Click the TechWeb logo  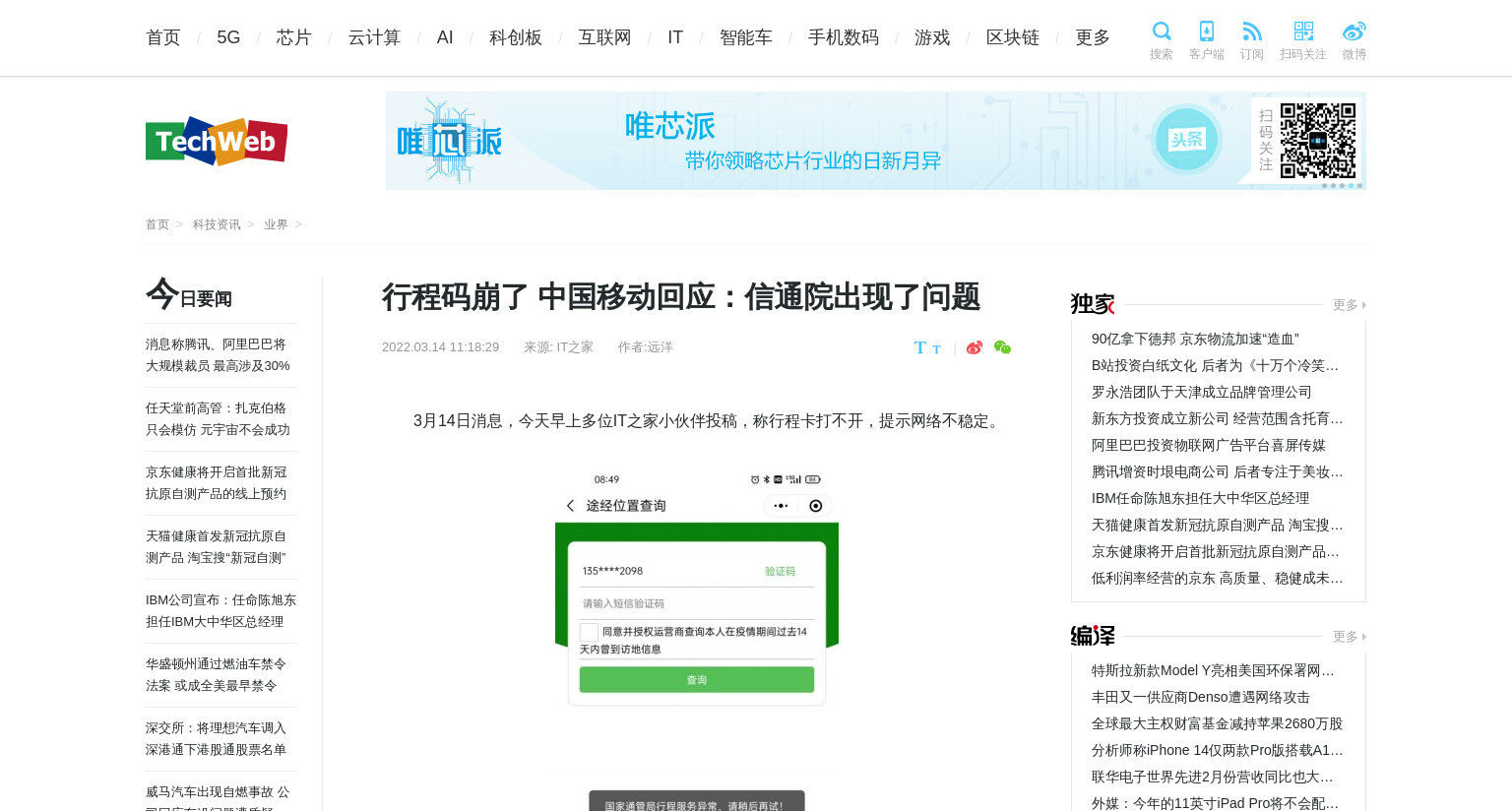point(217,141)
